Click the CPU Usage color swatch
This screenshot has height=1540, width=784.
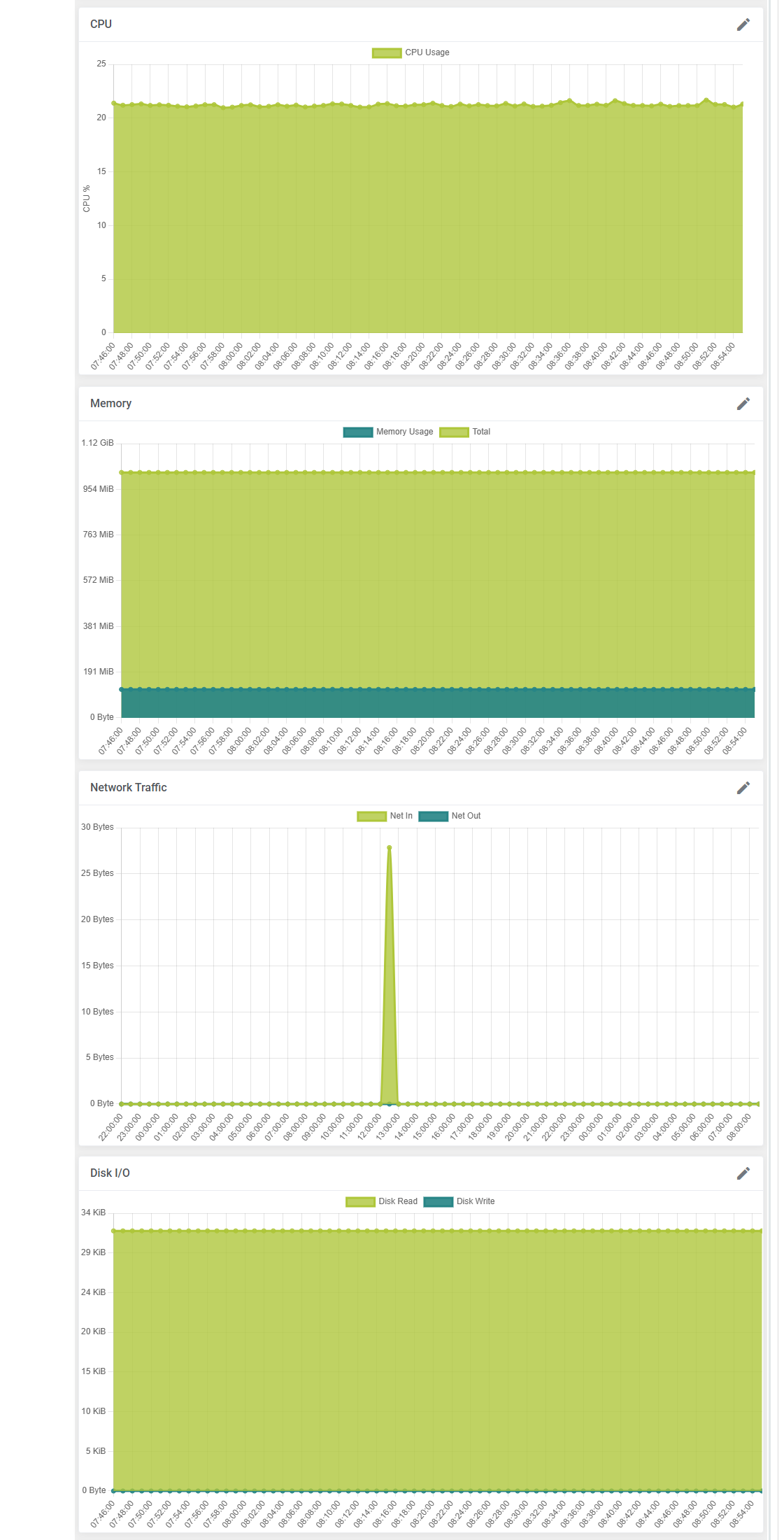point(387,52)
